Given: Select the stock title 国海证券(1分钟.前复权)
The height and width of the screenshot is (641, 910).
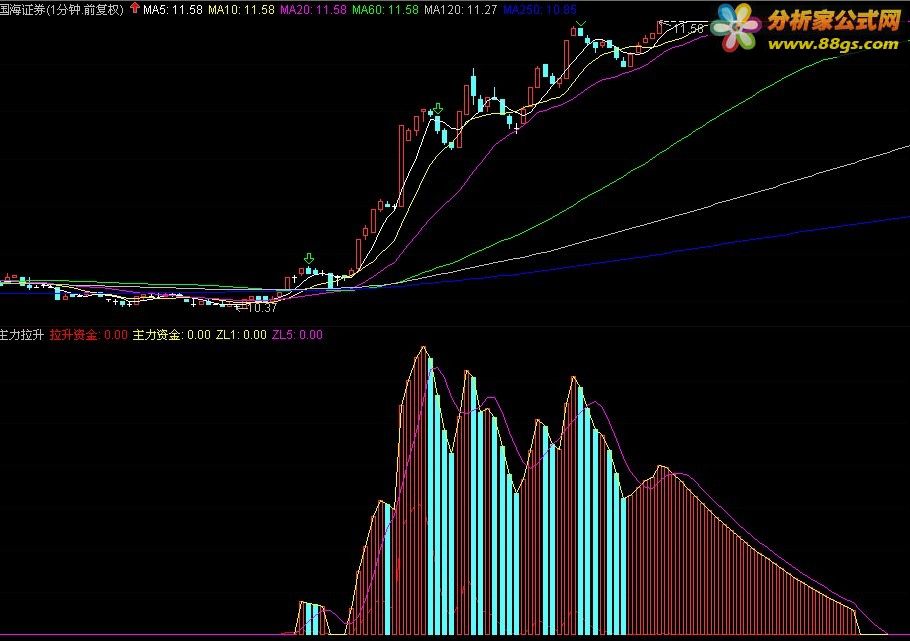Looking at the screenshot, I should click(x=62, y=9).
